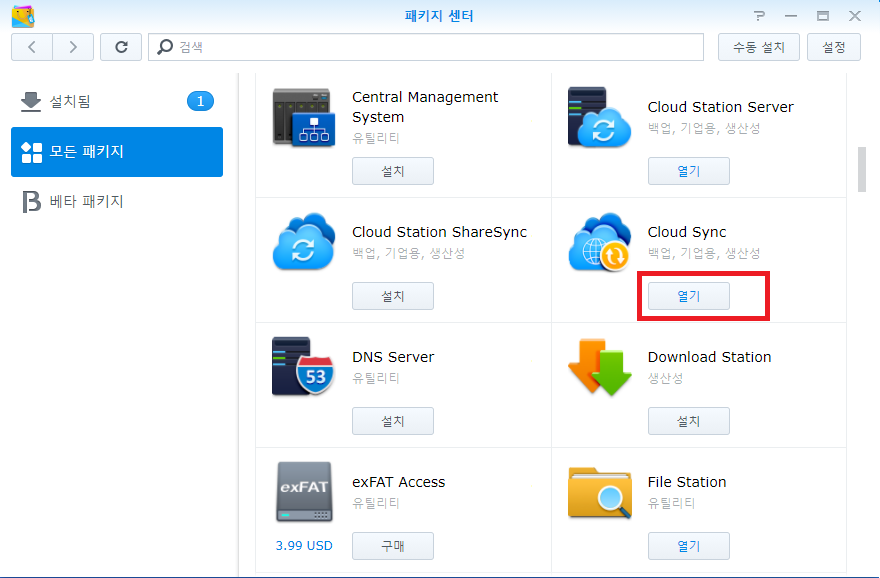Screen dimensions: 880x578
Task: Click the File Station folder icon
Action: (599, 492)
